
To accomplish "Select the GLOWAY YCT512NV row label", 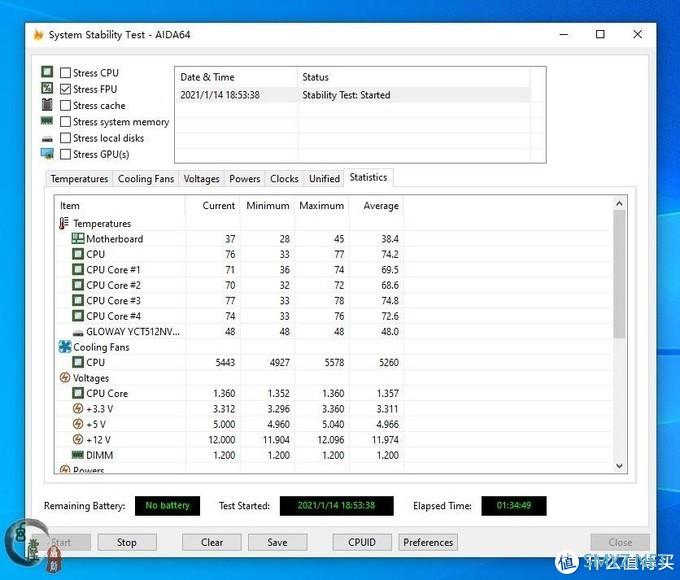I will coord(133,331).
